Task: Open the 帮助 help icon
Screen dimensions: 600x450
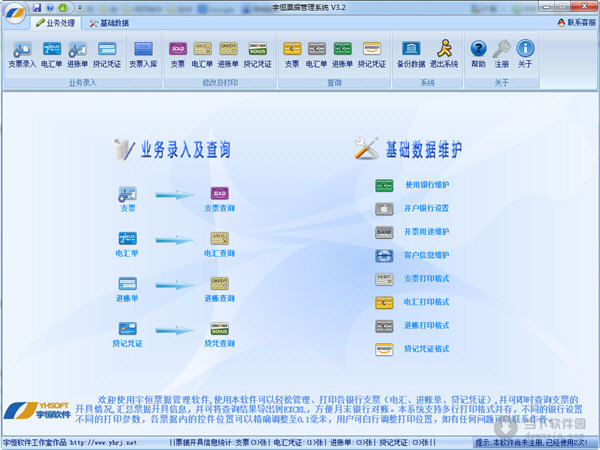Action: tap(478, 55)
